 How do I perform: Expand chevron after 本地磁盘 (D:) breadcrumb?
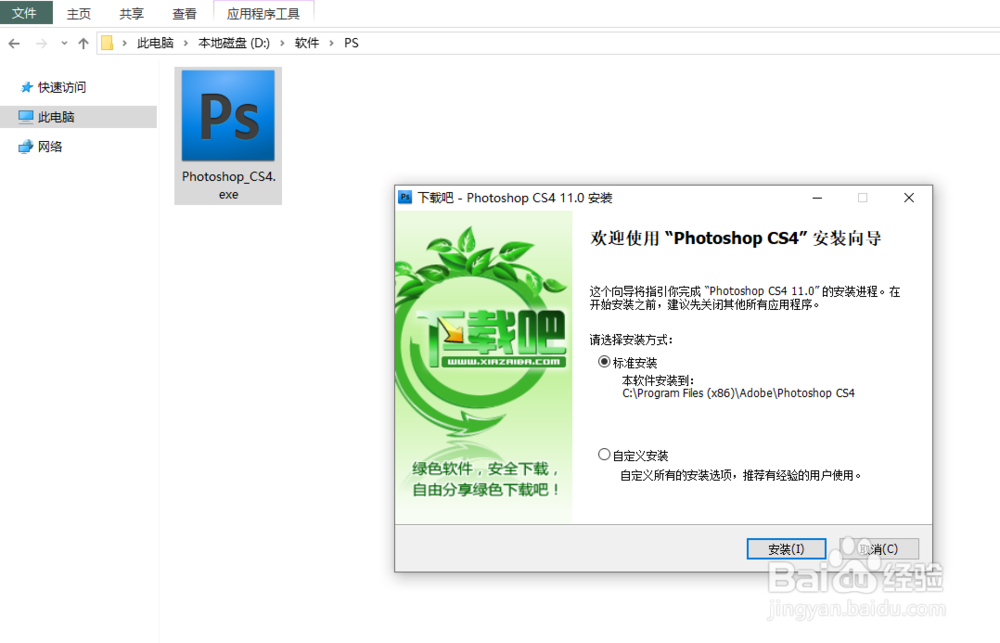point(282,43)
